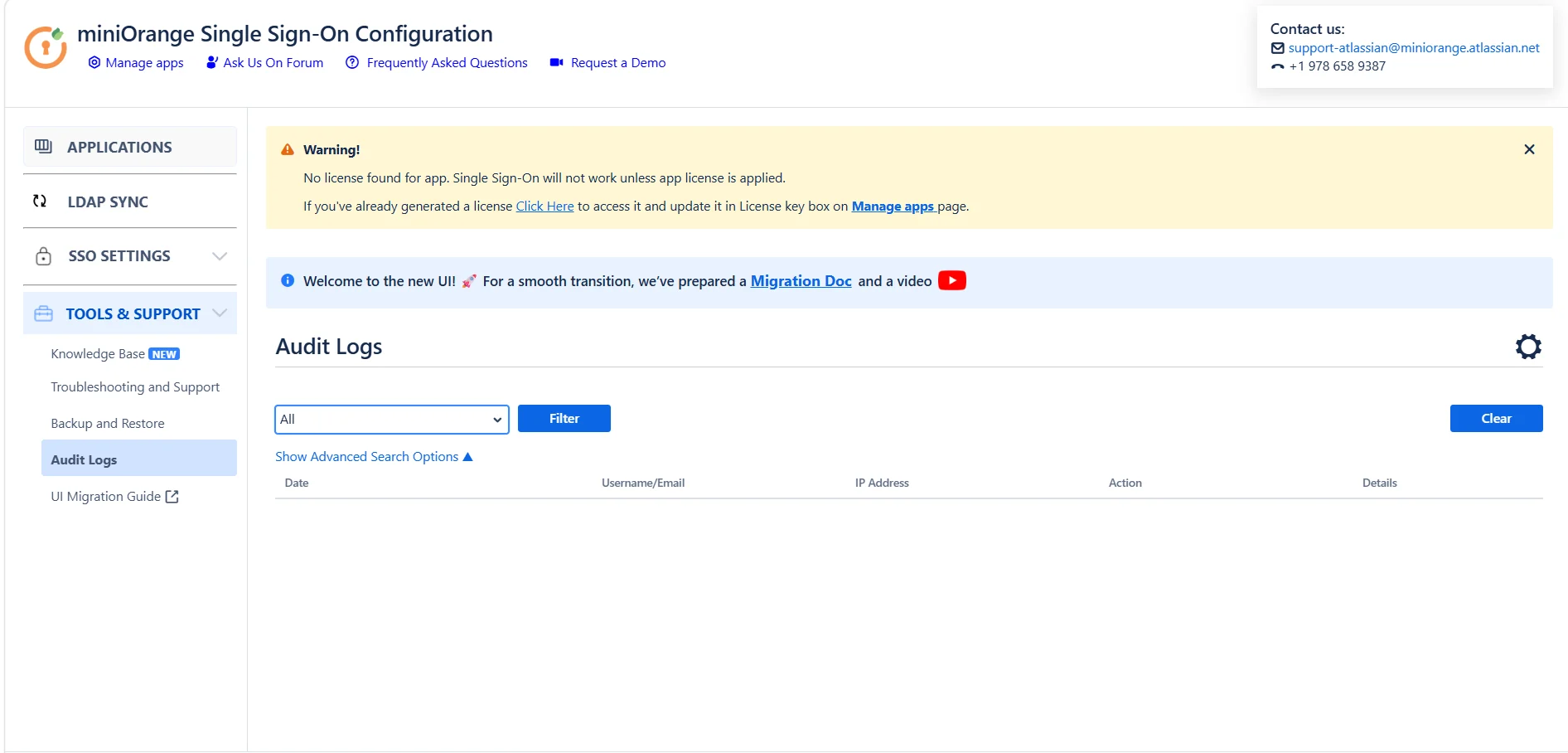The width and height of the screenshot is (1568, 753).
Task: Select Audit Logs in sidebar
Action: tap(139, 458)
